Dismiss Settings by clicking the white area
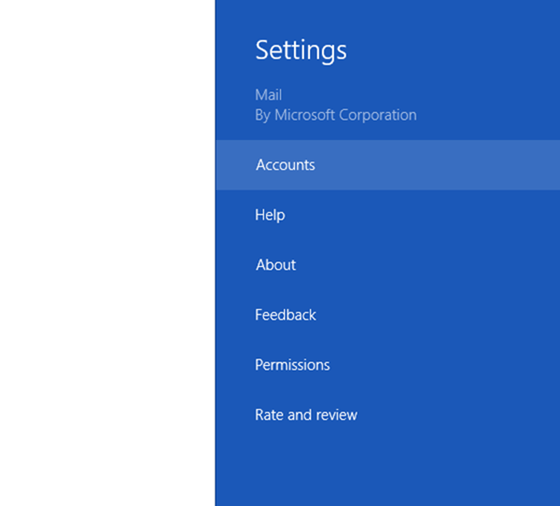 [x=107, y=253]
